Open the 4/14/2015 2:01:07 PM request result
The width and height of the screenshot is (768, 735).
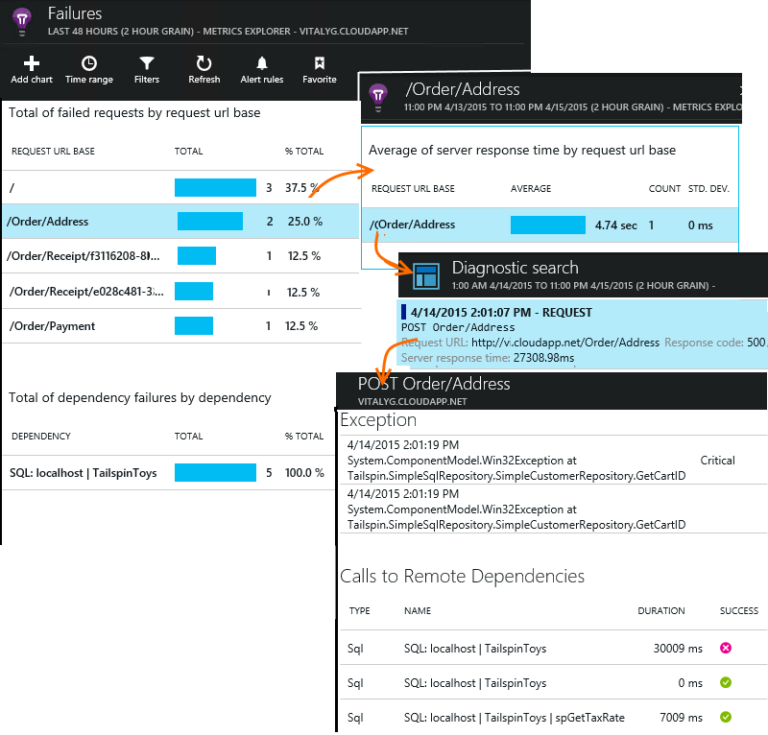582,334
